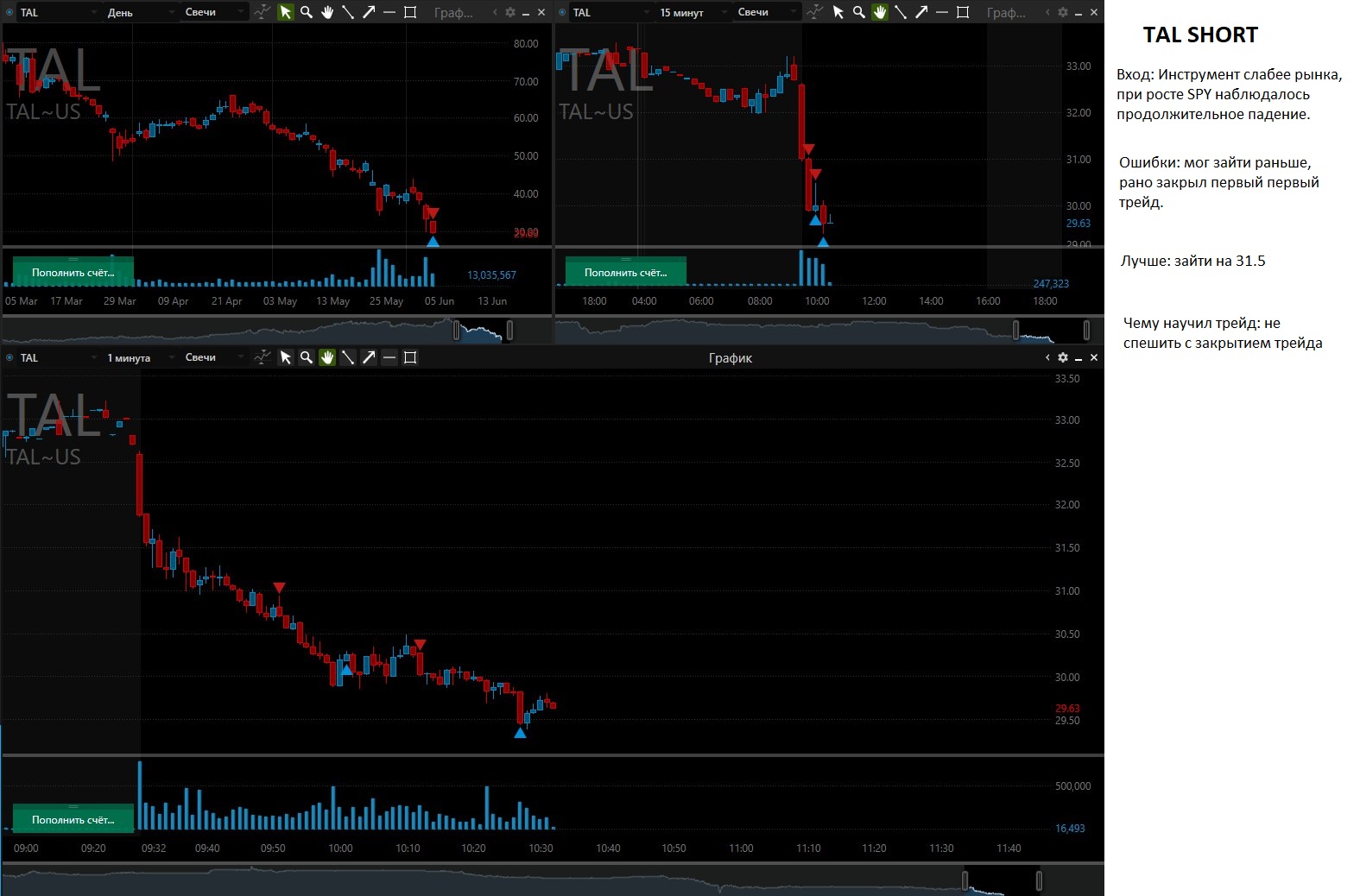Toggle the link circle in the daily chart
Image resolution: width=1360 pixels, height=896 pixels.
tap(9, 12)
